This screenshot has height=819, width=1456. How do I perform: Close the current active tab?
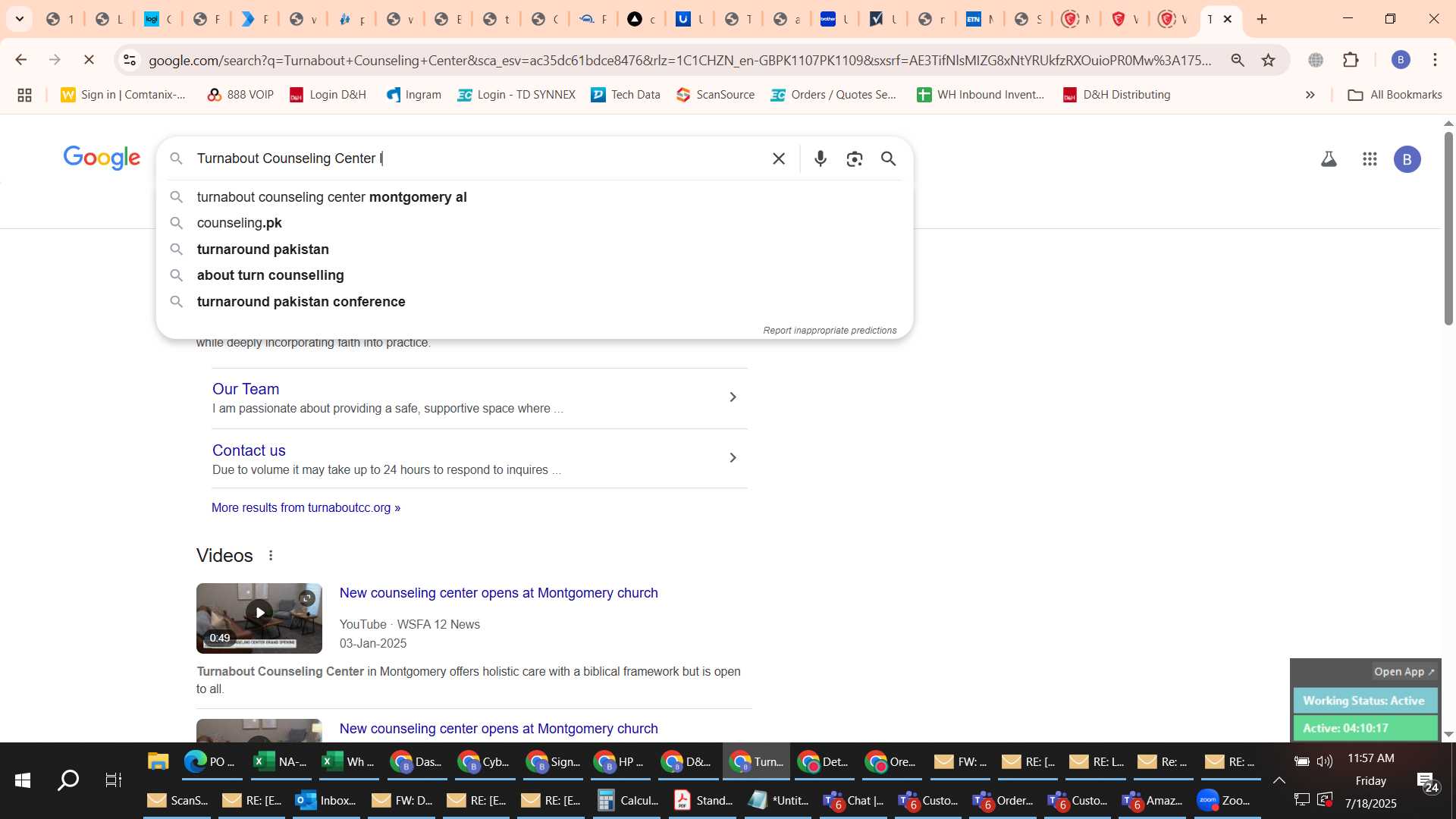(1228, 19)
